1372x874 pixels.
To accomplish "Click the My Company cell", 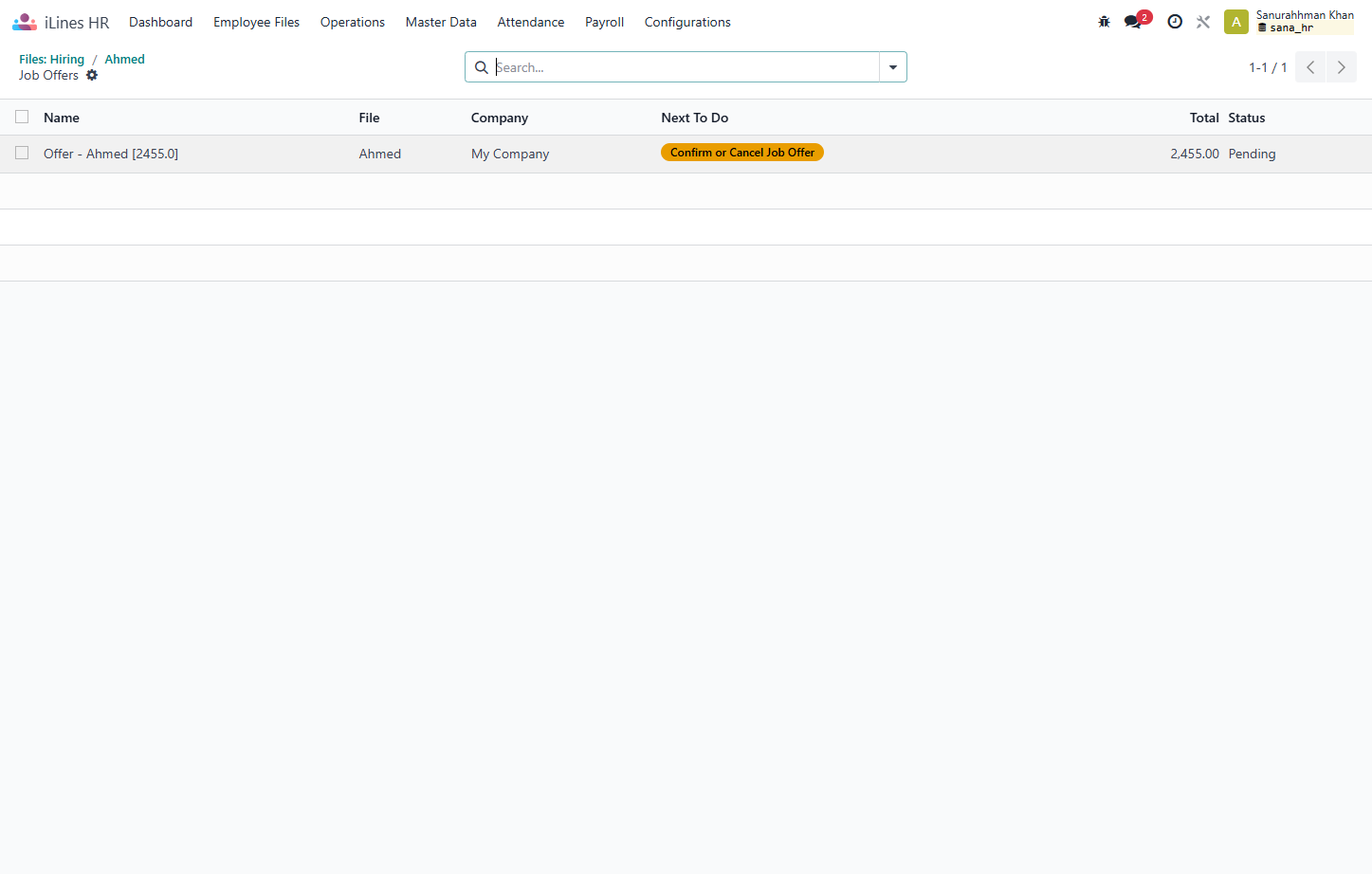I will 510,154.
